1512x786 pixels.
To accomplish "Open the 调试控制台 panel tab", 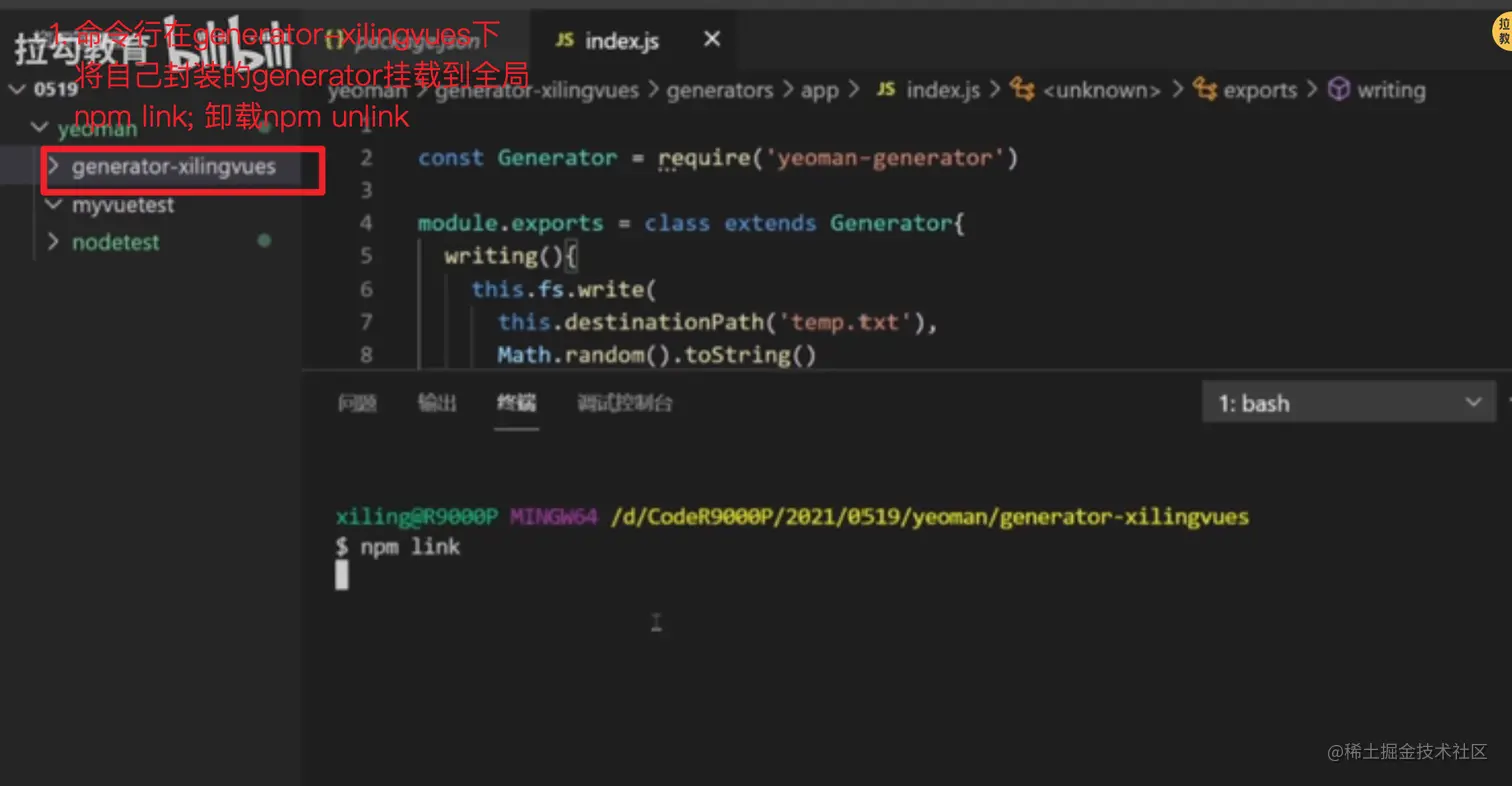I will 625,403.
